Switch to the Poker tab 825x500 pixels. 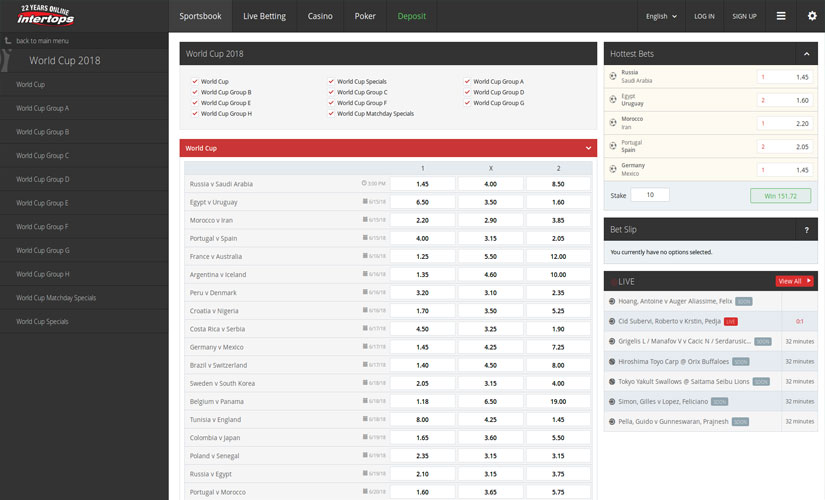click(x=365, y=16)
